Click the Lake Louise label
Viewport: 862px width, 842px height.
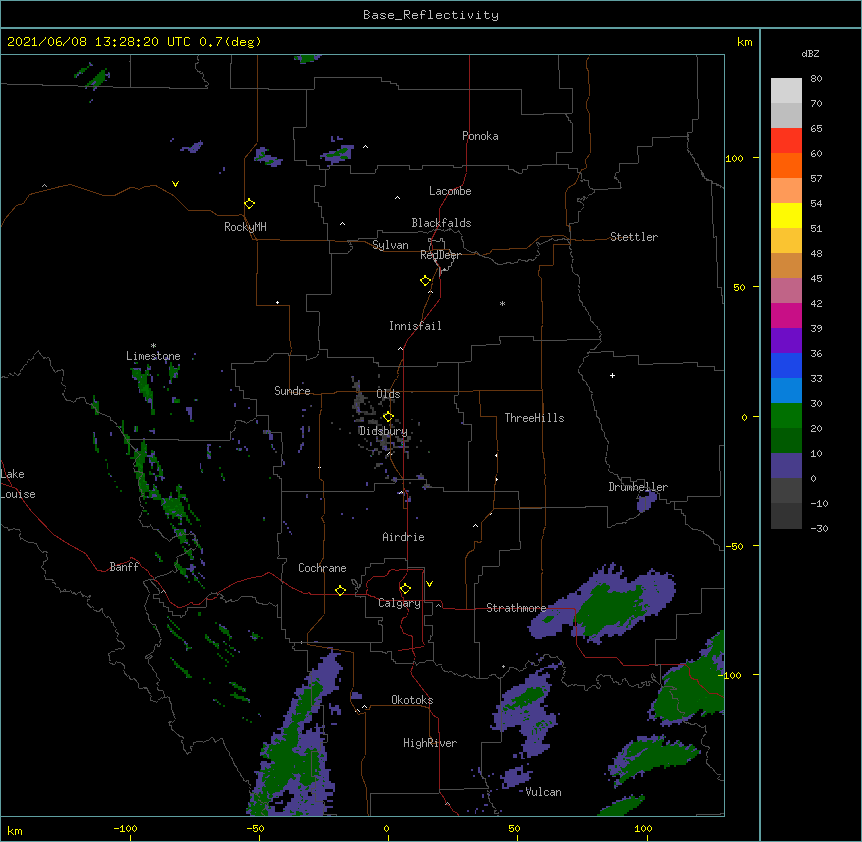18,484
